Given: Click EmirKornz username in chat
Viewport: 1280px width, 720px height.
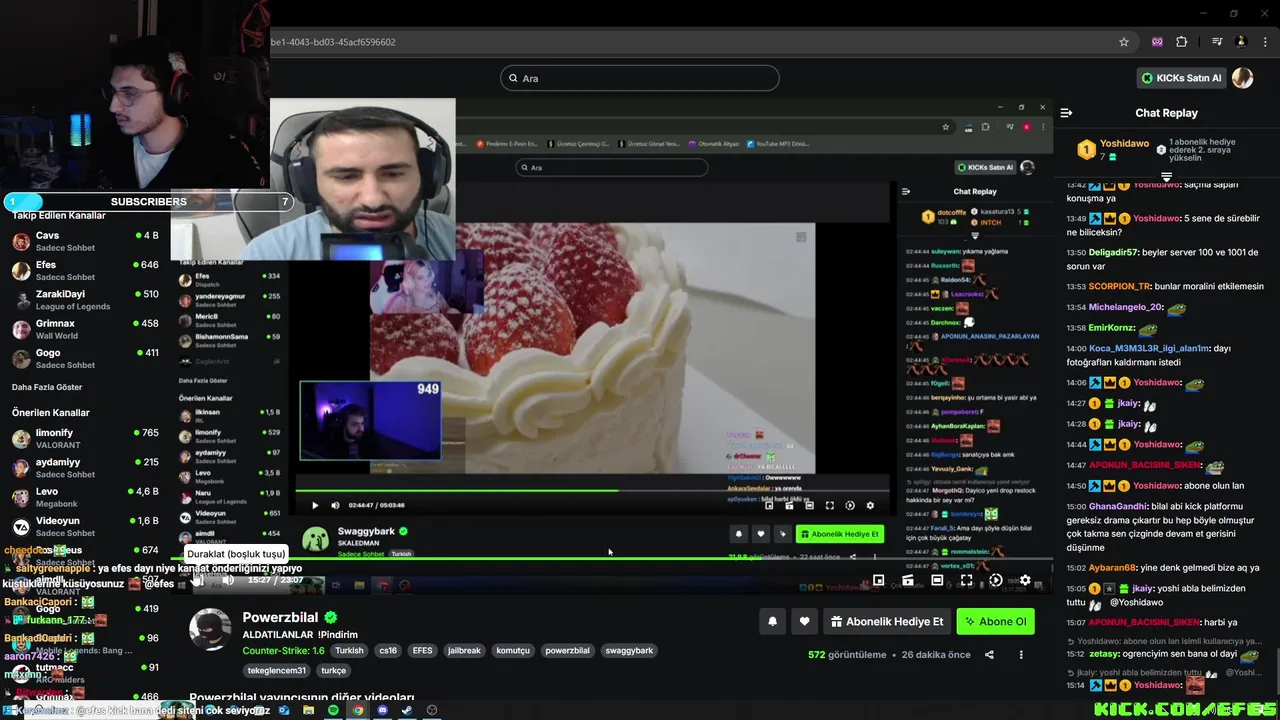Looking at the screenshot, I should coord(1112,328).
